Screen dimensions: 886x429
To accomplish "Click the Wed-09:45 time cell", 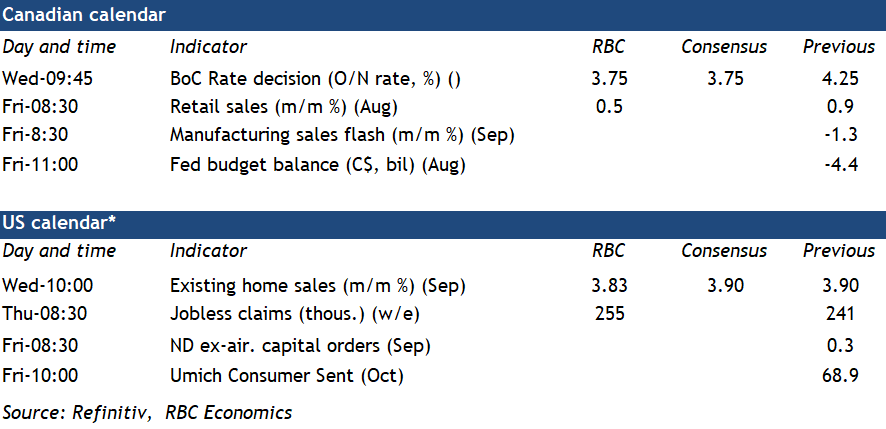I will click(x=46, y=79).
